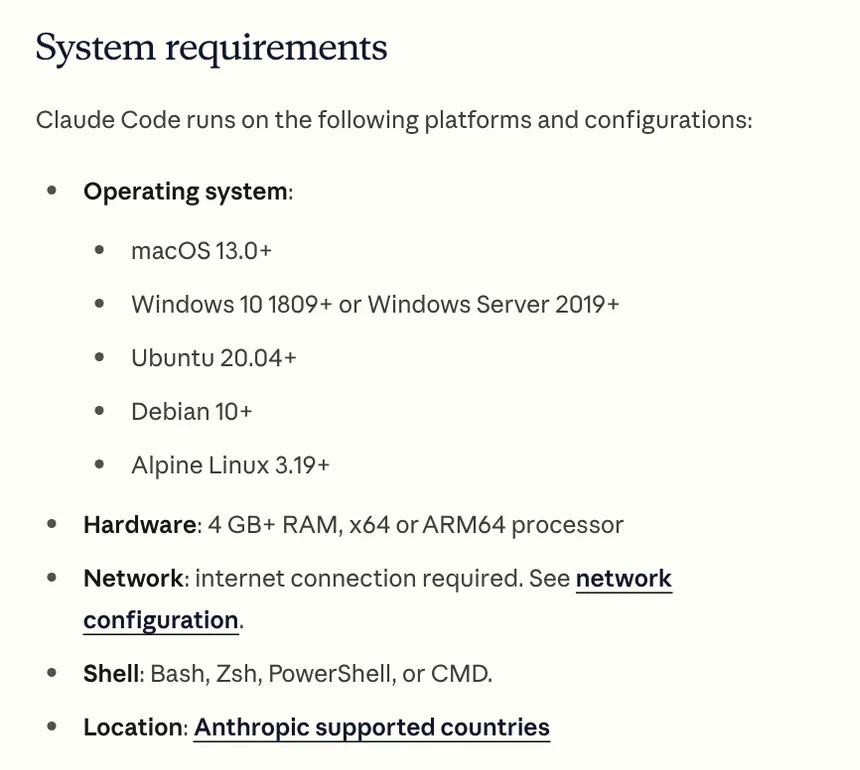Click the Hardware requirement line
860x770 pixels.
(353, 525)
